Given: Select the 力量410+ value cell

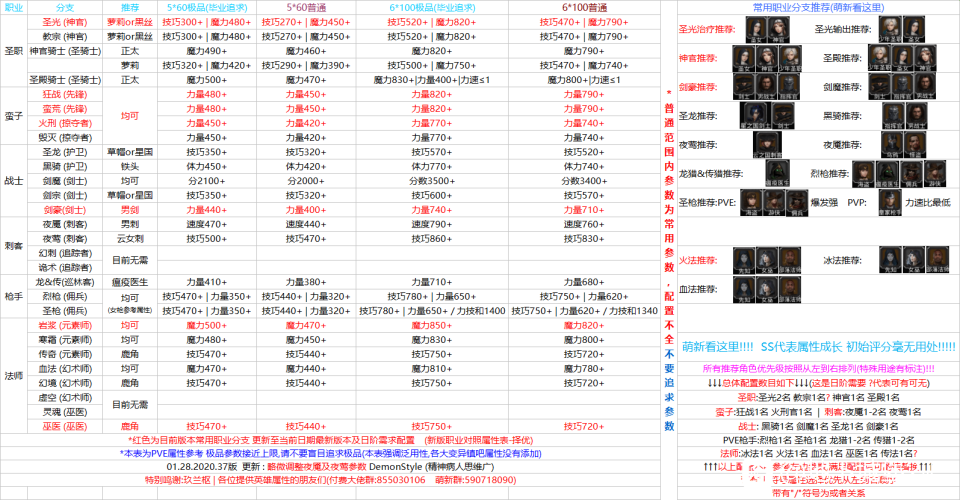Looking at the screenshot, I should point(207,282).
